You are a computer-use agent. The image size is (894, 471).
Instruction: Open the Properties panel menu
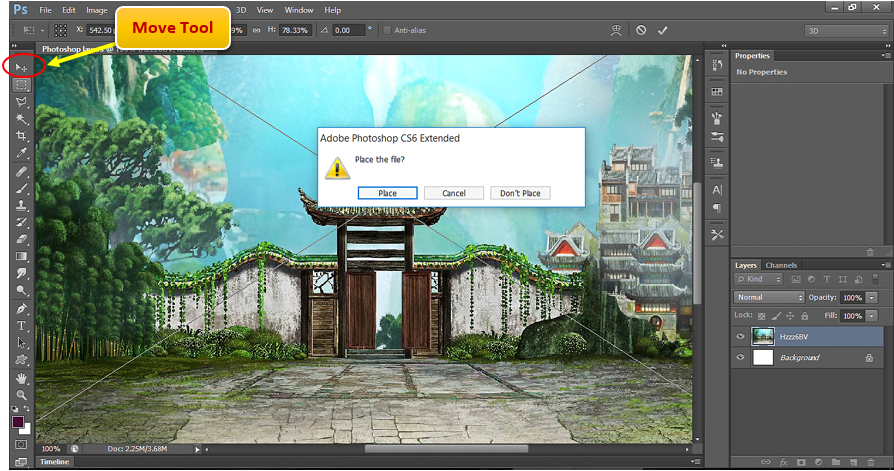pyautogui.click(x=885, y=55)
